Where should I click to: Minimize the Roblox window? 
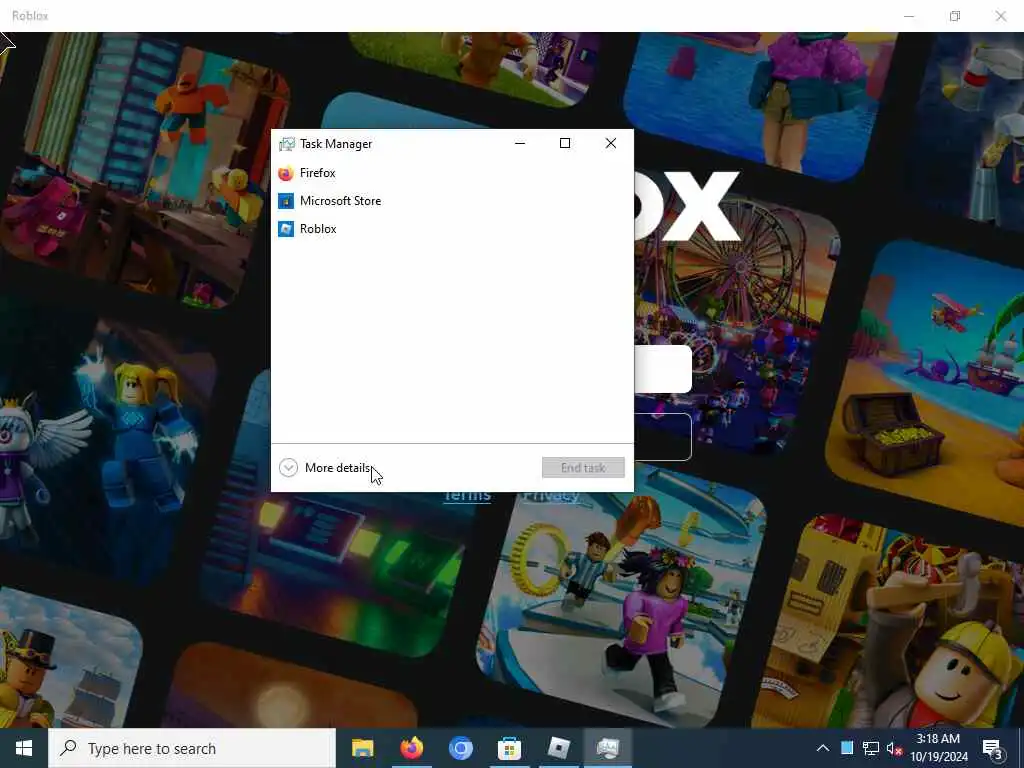pyautogui.click(x=909, y=16)
